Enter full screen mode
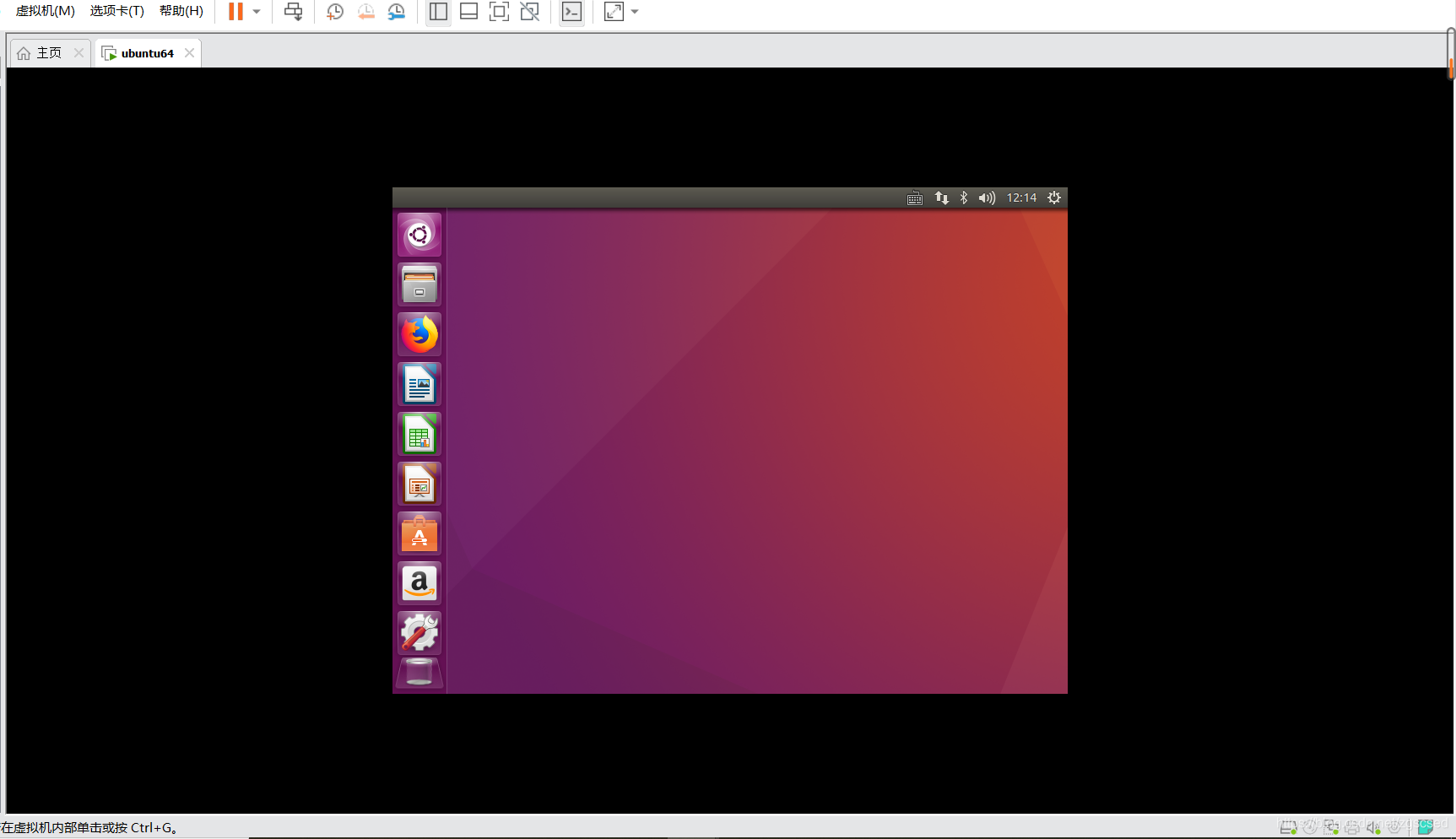The image size is (1456, 839). [499, 12]
